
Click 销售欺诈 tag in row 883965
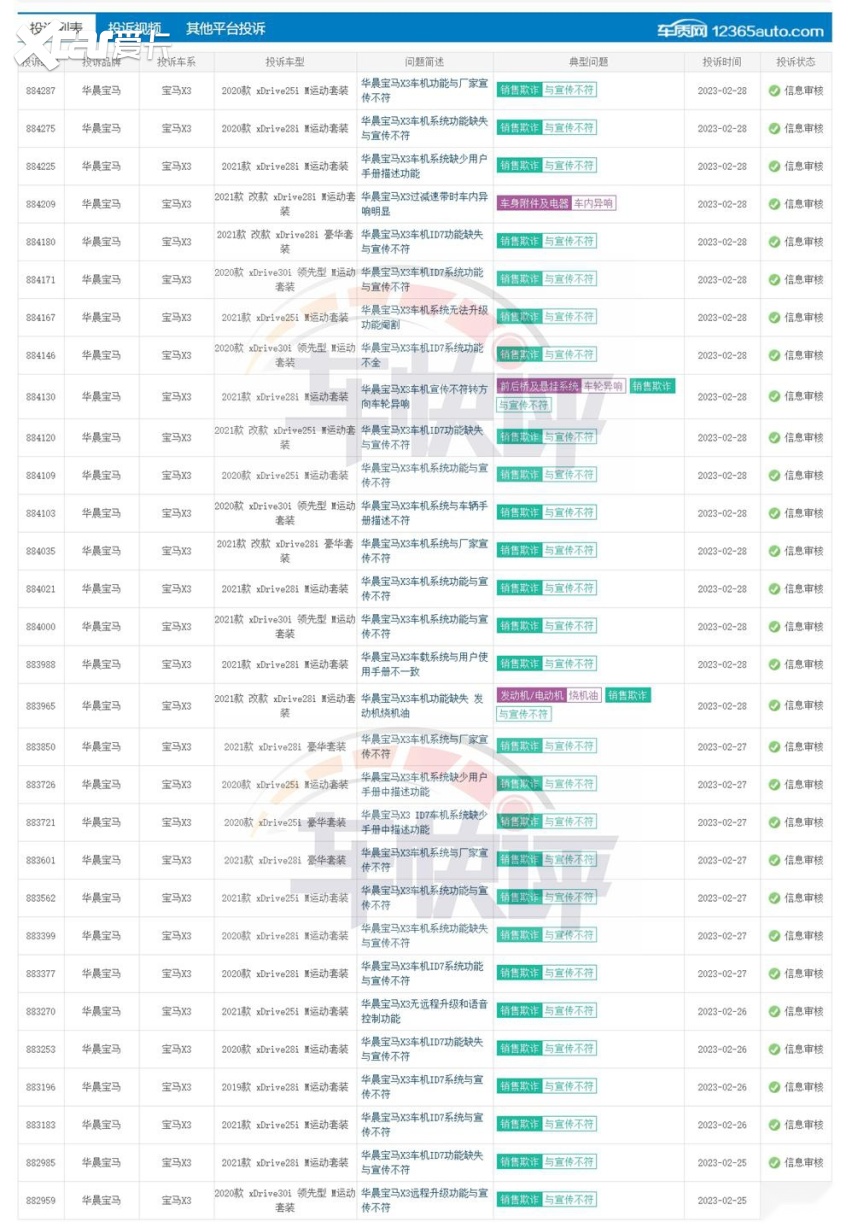pos(627,695)
